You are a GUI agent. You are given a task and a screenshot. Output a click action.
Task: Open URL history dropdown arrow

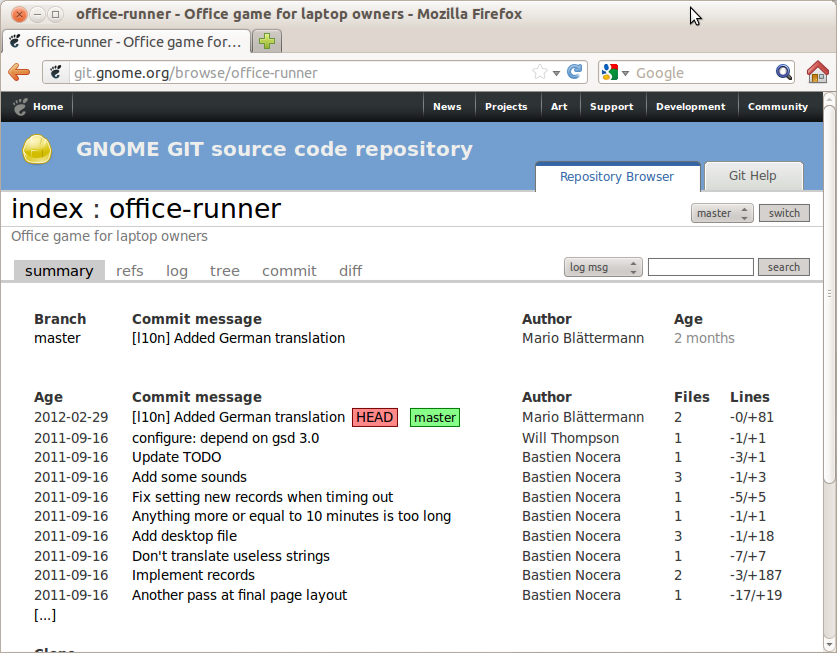click(x=556, y=73)
